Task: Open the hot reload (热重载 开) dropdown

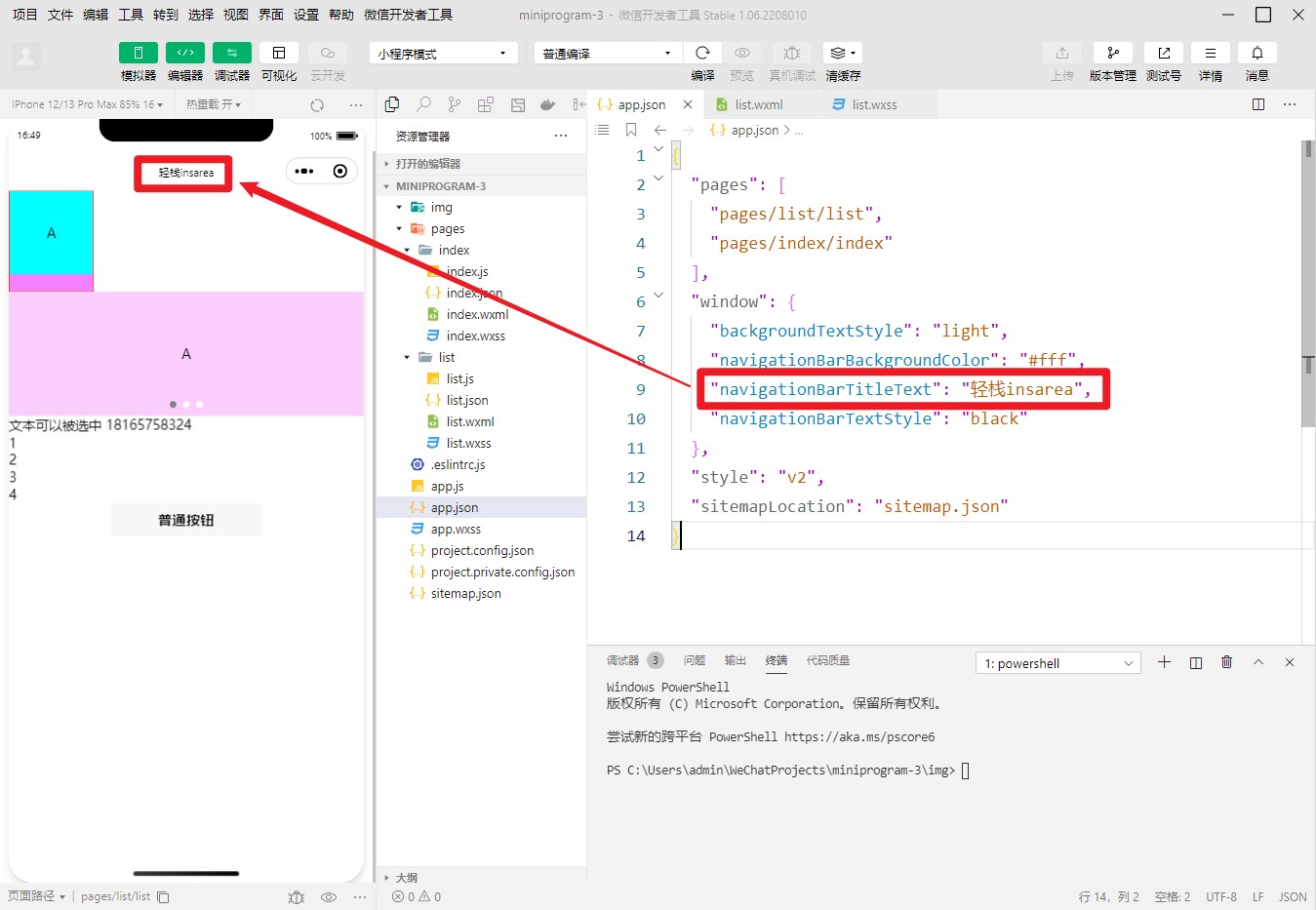Action: [x=214, y=104]
